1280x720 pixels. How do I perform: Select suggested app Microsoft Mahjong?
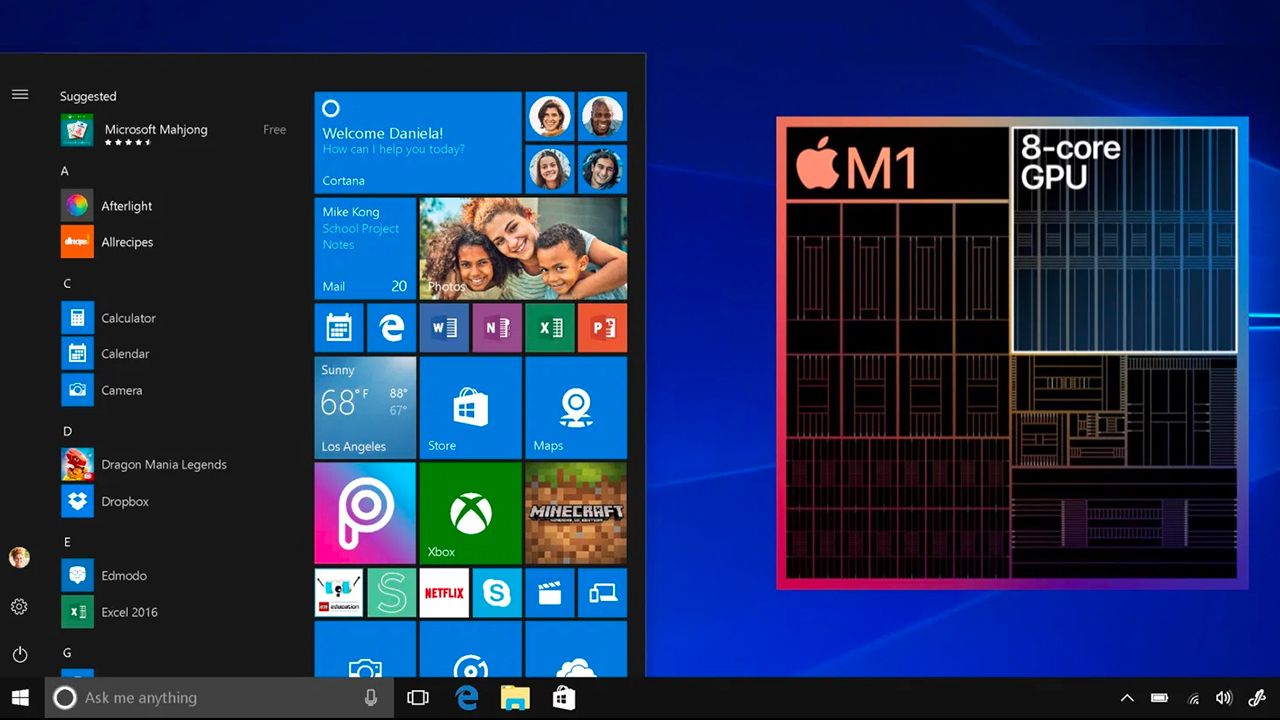pos(175,130)
